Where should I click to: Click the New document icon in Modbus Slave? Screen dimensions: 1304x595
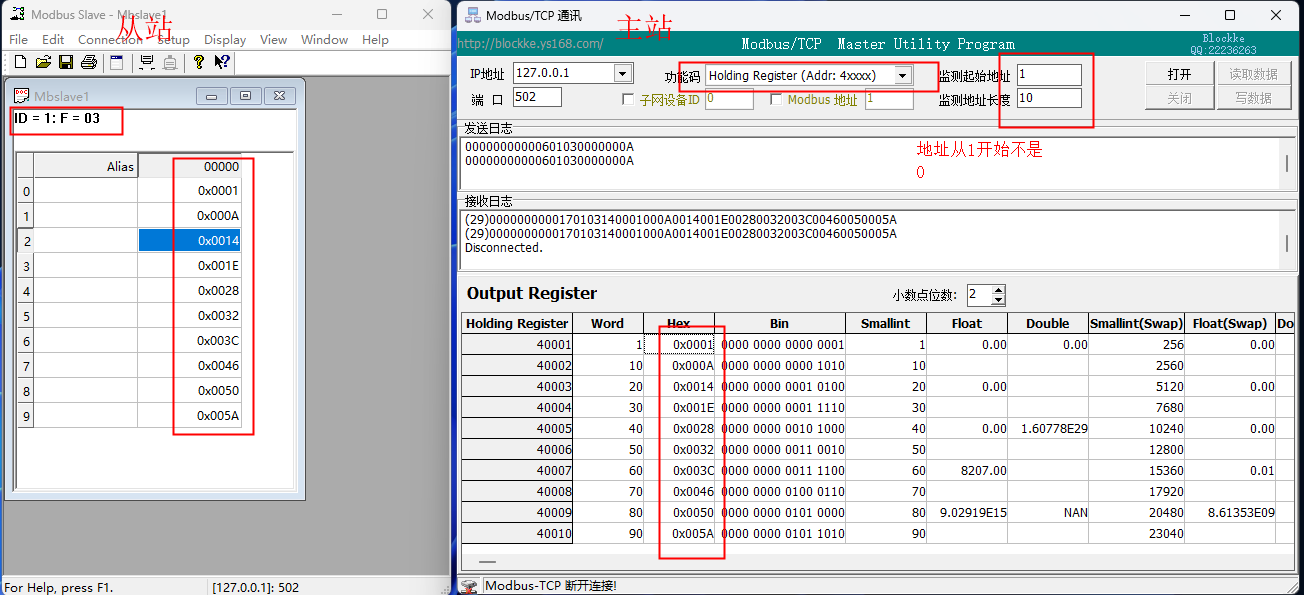click(20, 62)
